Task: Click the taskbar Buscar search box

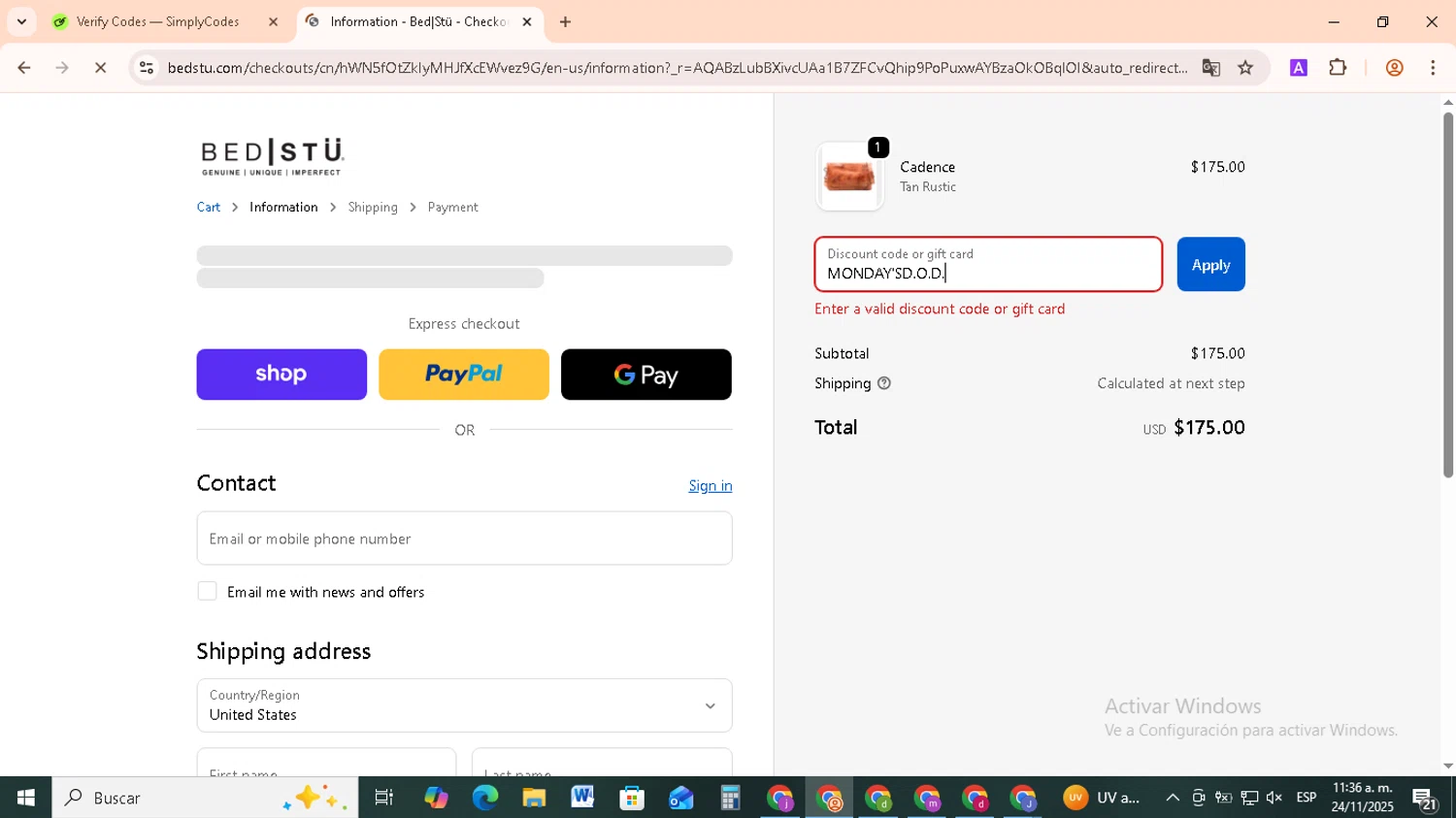Action: click(205, 798)
